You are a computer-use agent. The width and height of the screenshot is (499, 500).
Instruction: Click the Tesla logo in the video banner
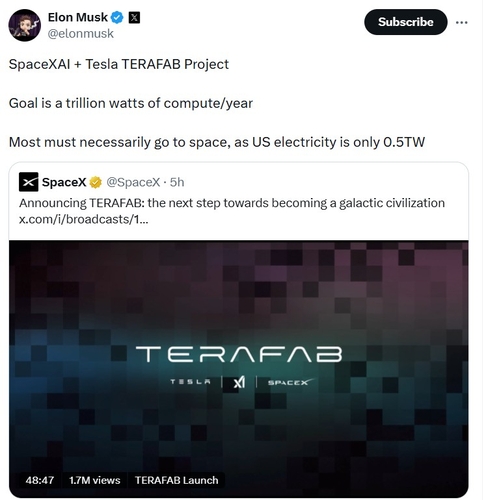click(190, 382)
